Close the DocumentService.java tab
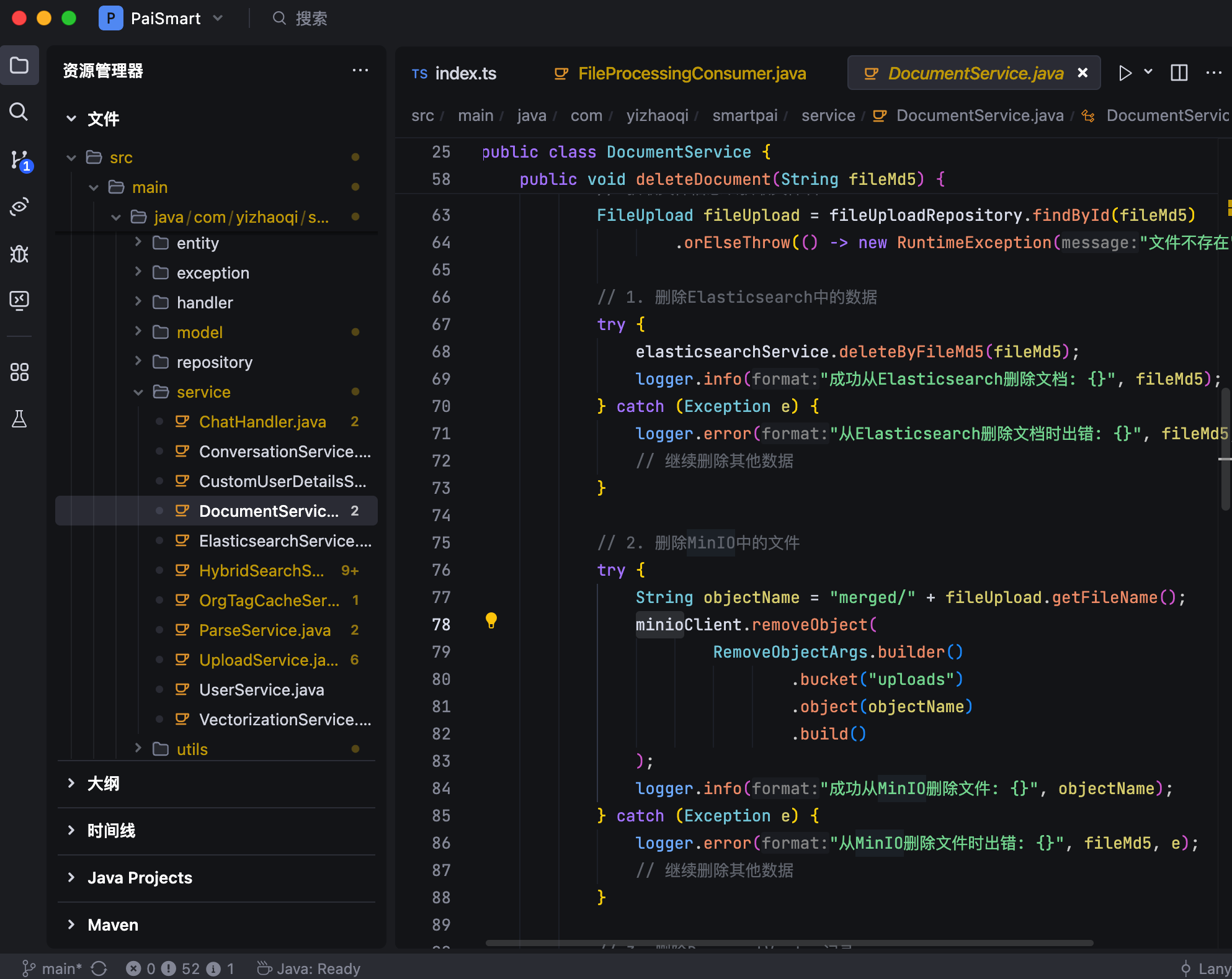Viewport: 1232px width, 979px height. point(1082,73)
